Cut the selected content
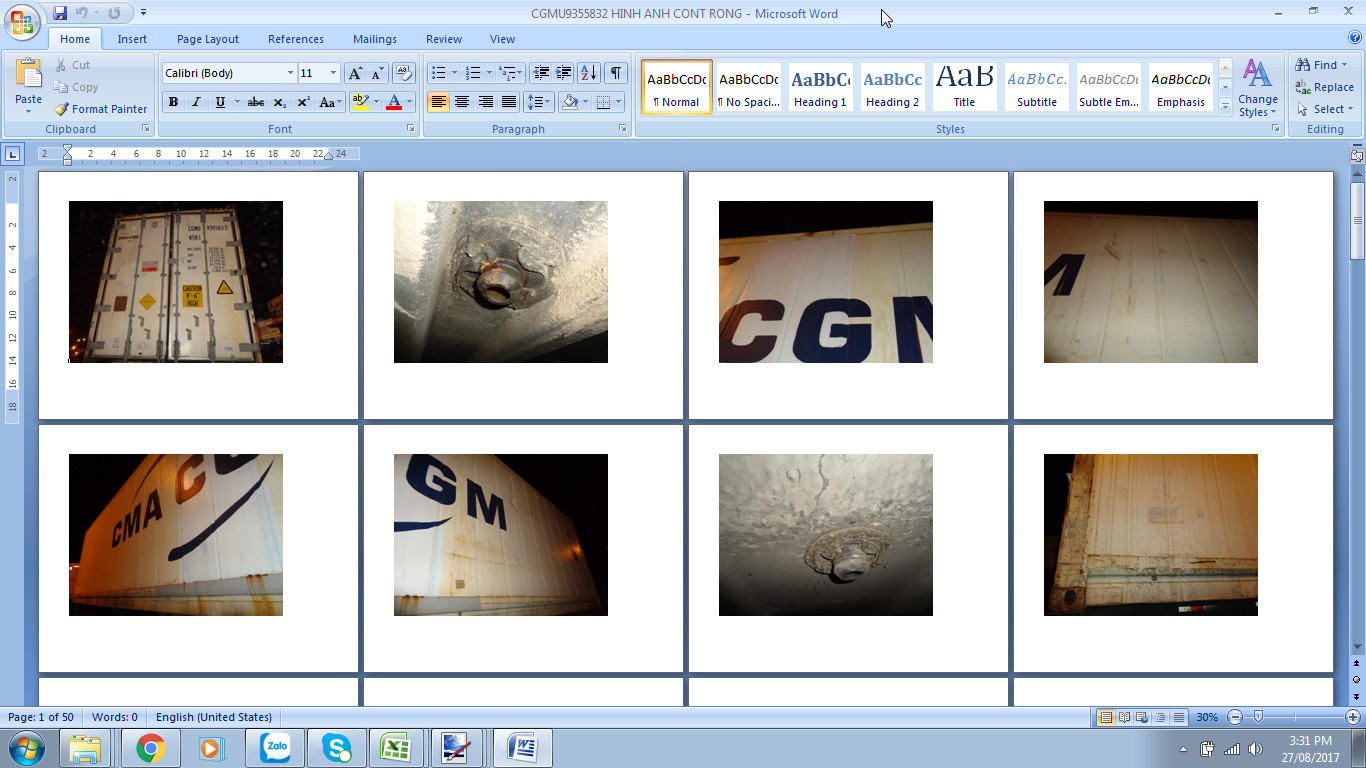Image resolution: width=1366 pixels, height=768 pixels. pyautogui.click(x=73, y=65)
